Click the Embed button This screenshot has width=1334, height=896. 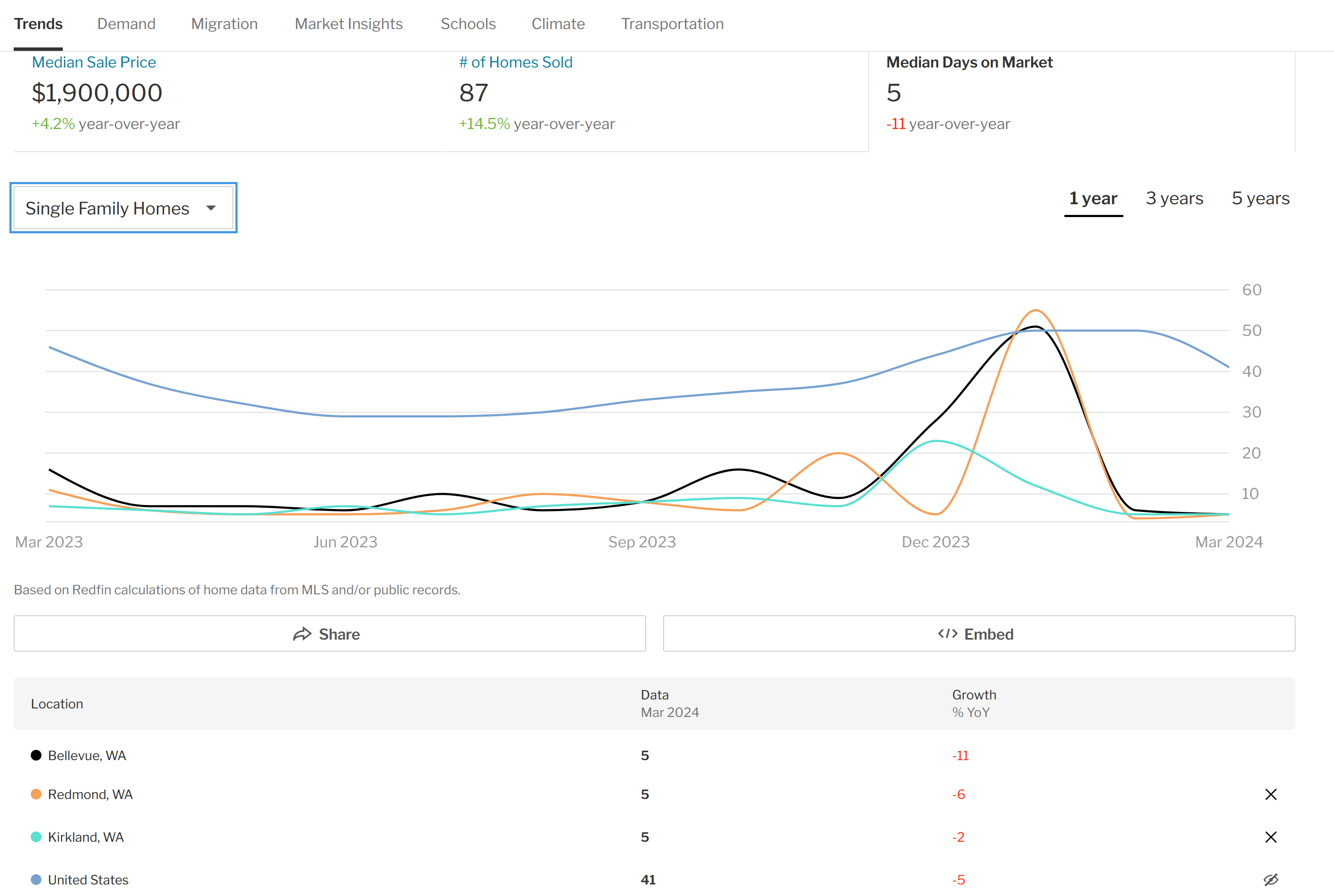[978, 634]
